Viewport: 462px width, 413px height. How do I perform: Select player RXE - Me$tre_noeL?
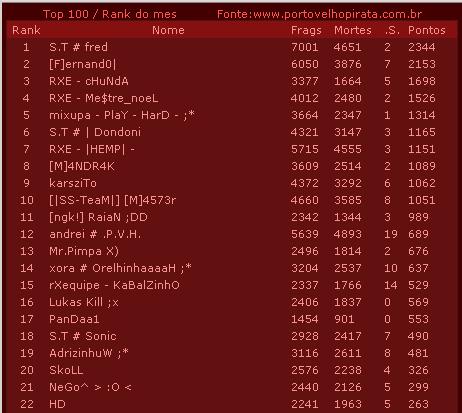(x=104, y=98)
